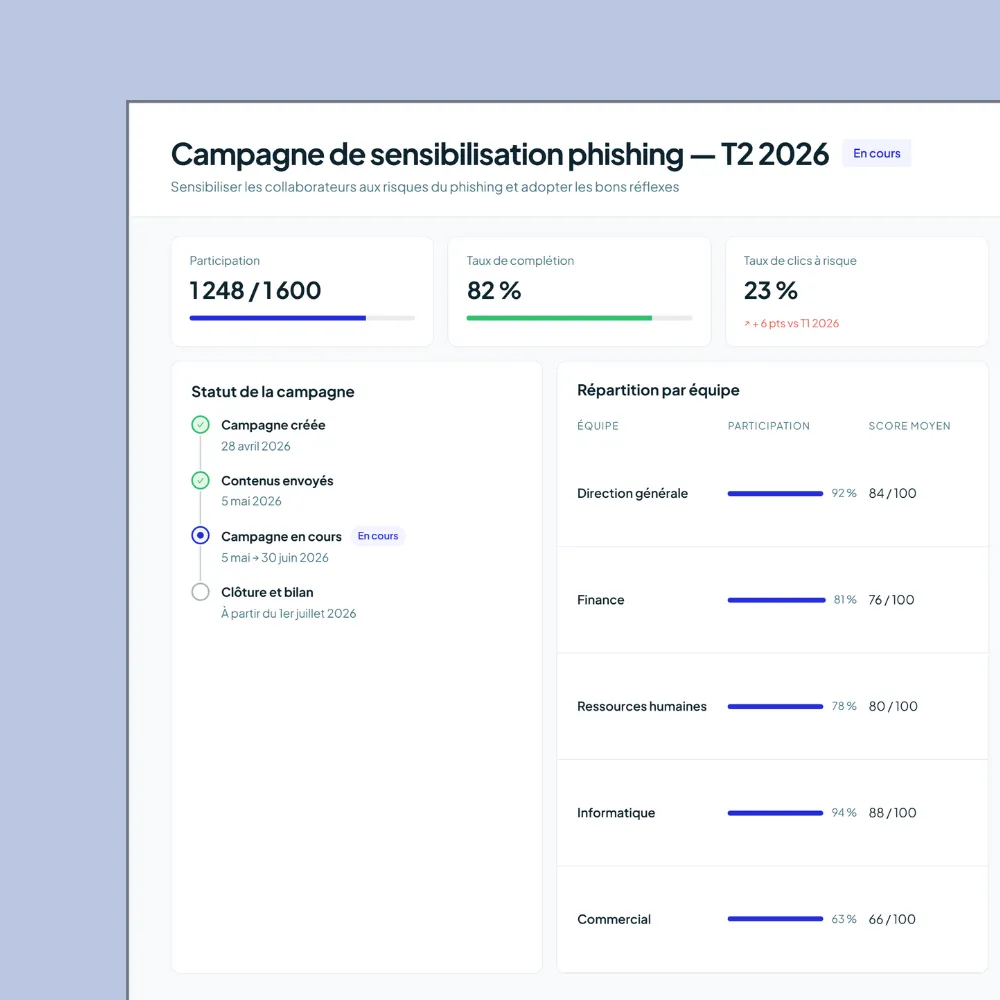Click the 1 248 / 1 600 participation figure
The image size is (1000, 1000).
255,291
